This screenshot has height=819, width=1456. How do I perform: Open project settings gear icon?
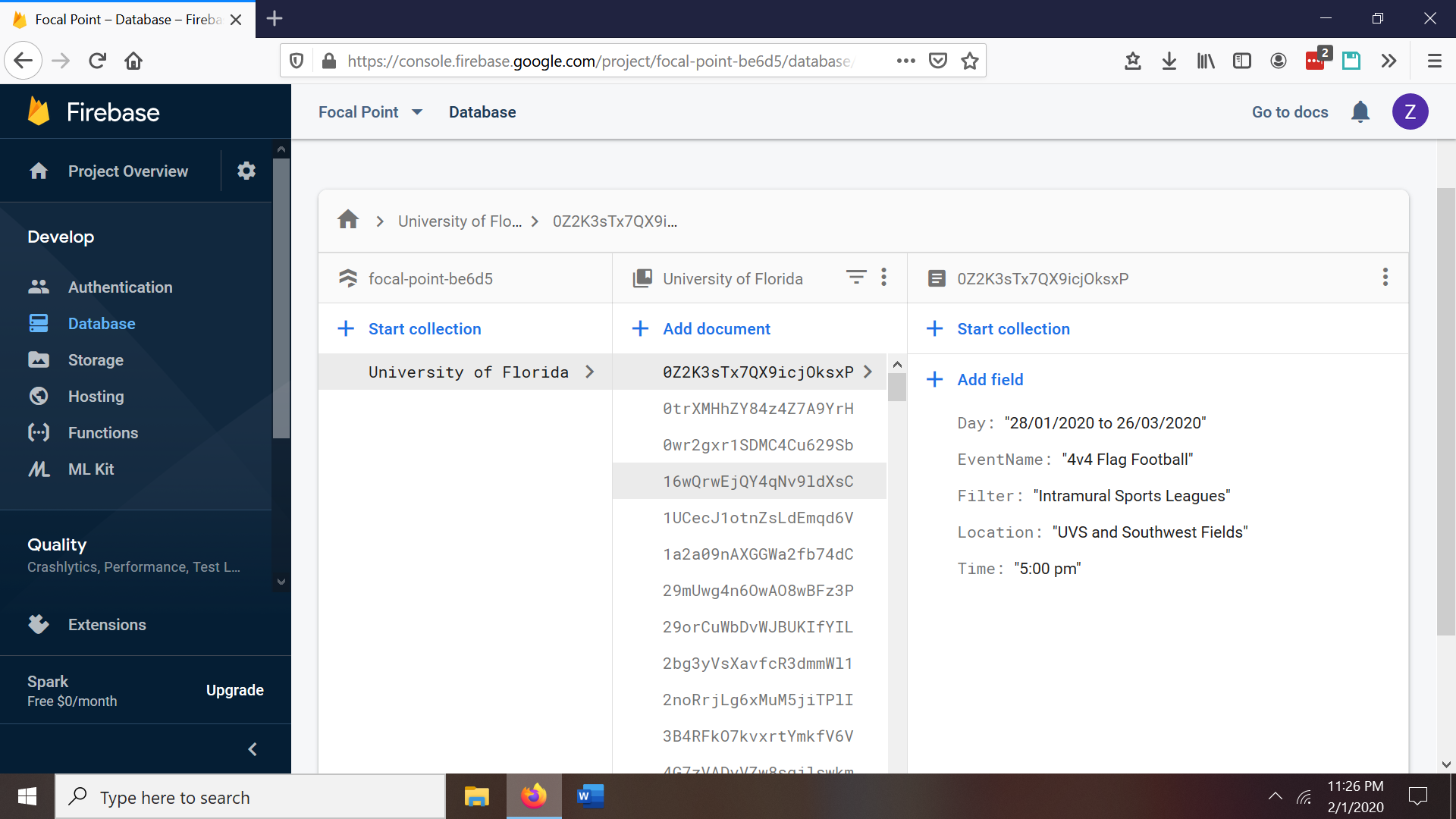click(x=246, y=171)
